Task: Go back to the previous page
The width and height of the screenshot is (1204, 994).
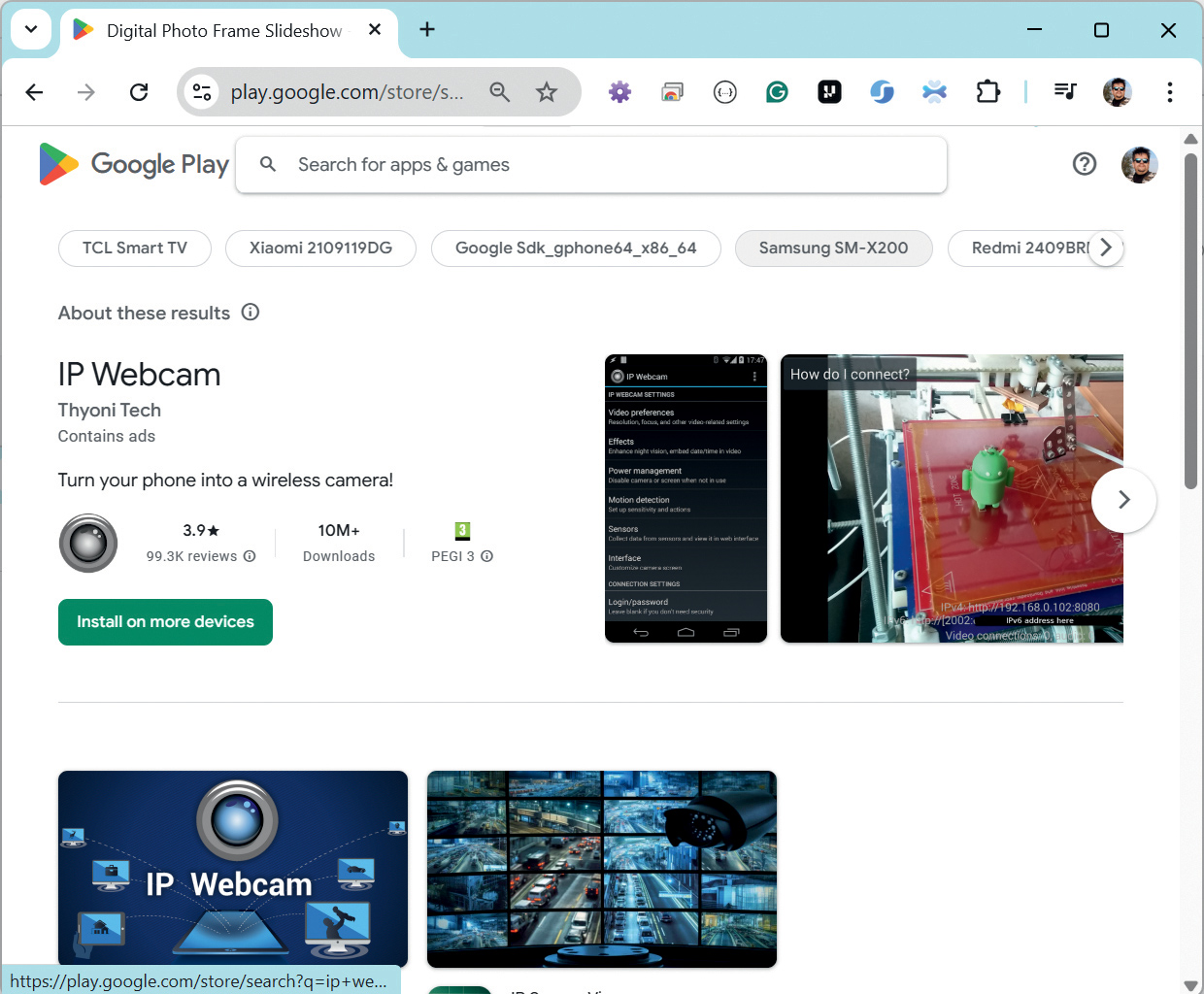Action: point(34,92)
